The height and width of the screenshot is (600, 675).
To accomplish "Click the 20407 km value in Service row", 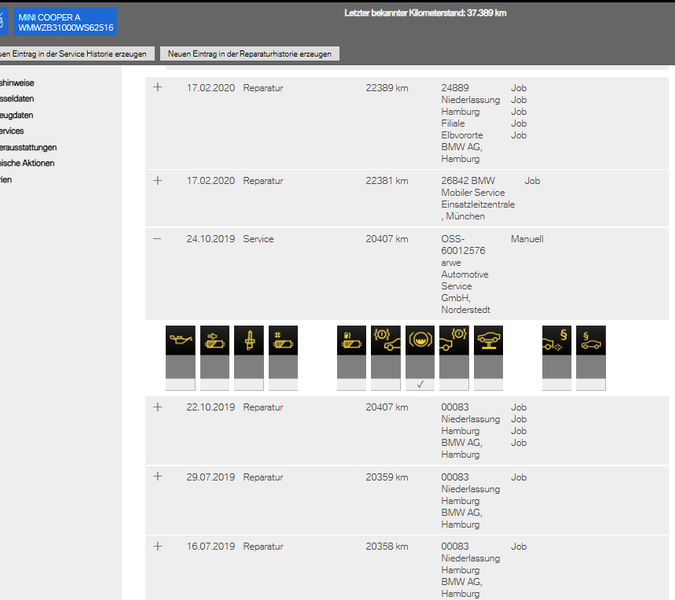I will [x=387, y=239].
